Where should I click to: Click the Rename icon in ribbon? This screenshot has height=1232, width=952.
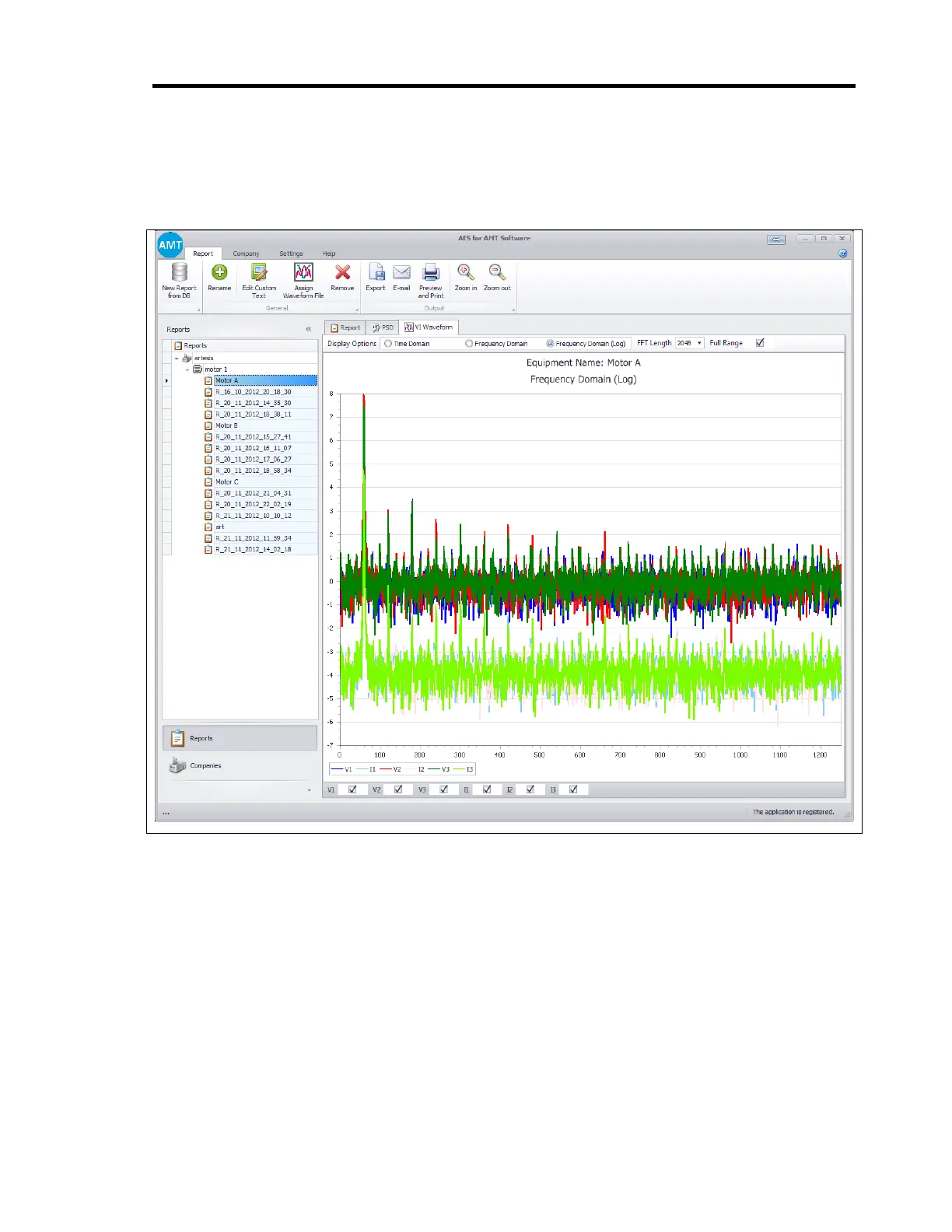pos(219,273)
